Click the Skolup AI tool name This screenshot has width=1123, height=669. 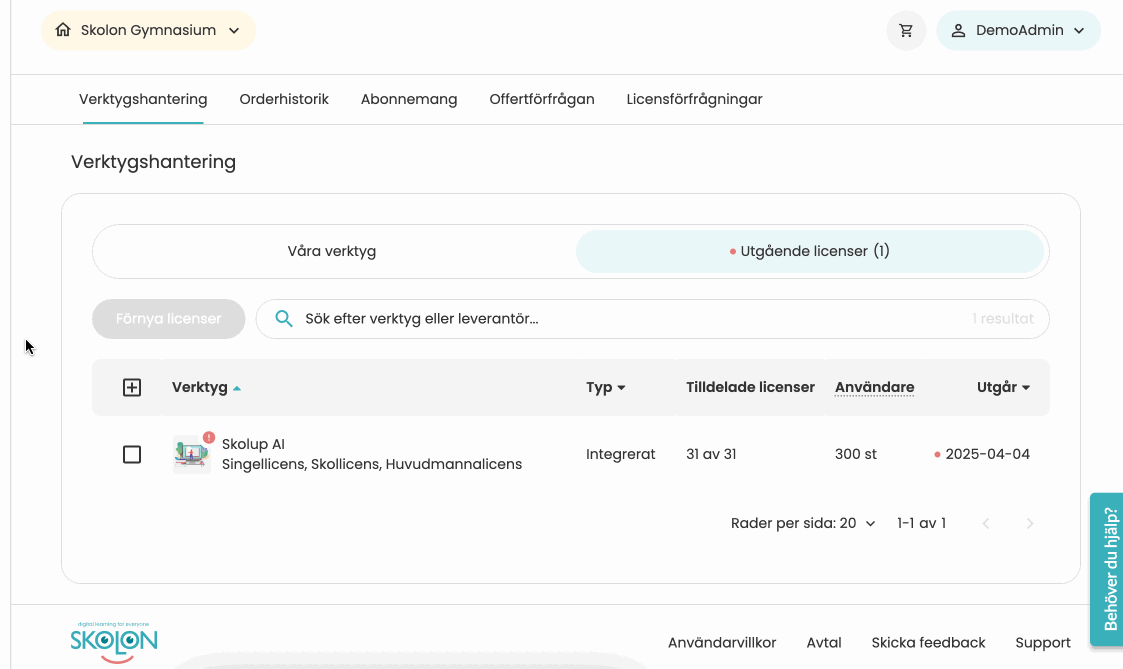point(254,444)
